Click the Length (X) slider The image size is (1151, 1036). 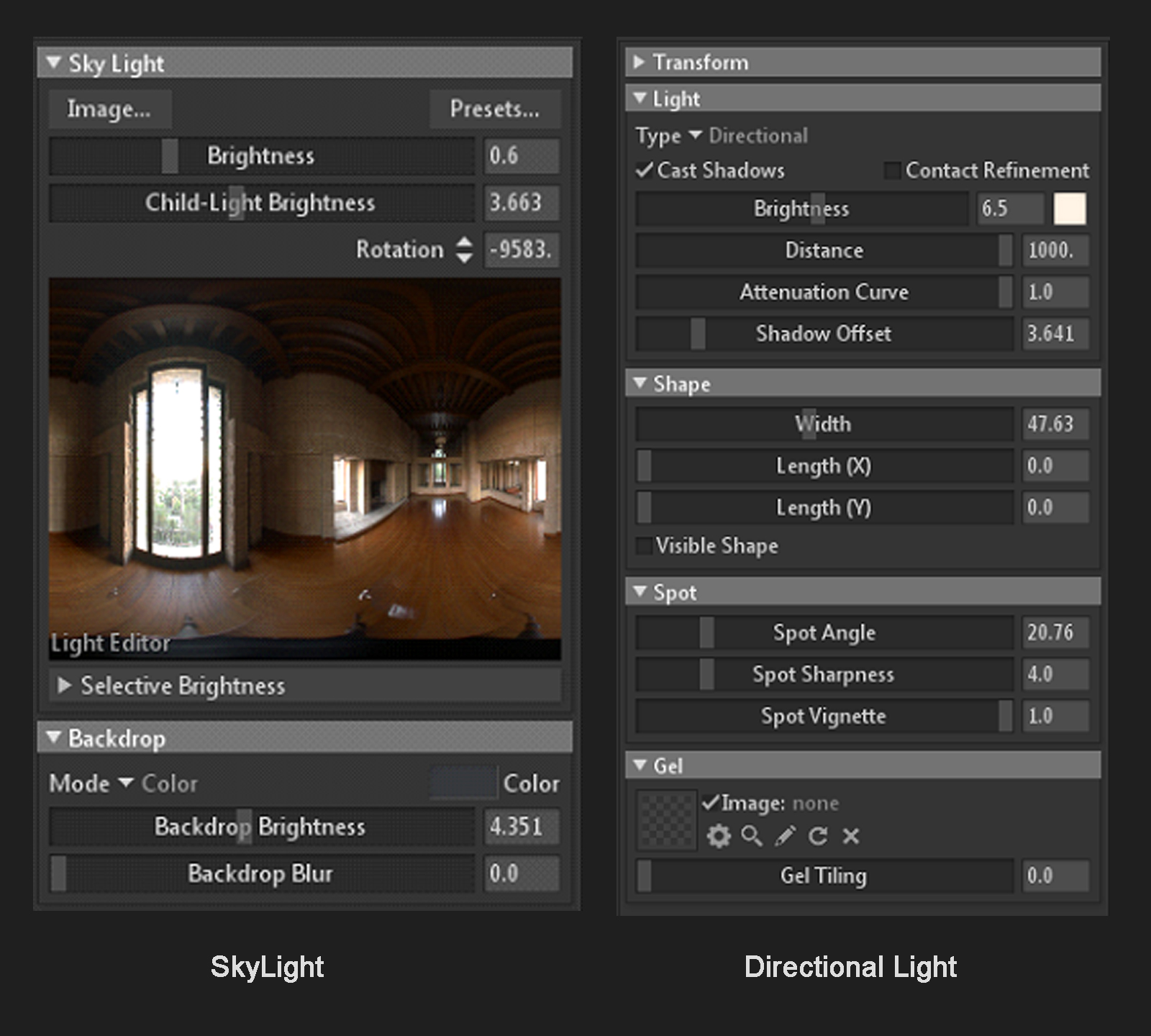click(824, 465)
